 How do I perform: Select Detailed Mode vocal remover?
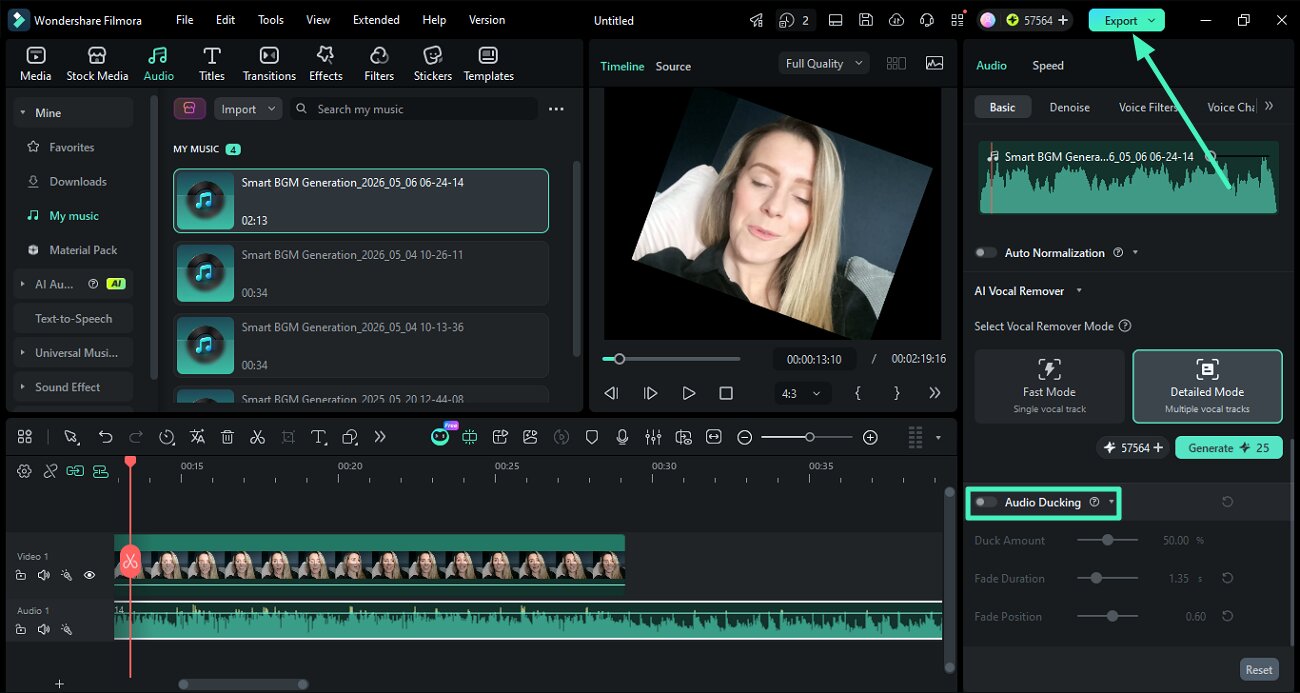click(1207, 386)
